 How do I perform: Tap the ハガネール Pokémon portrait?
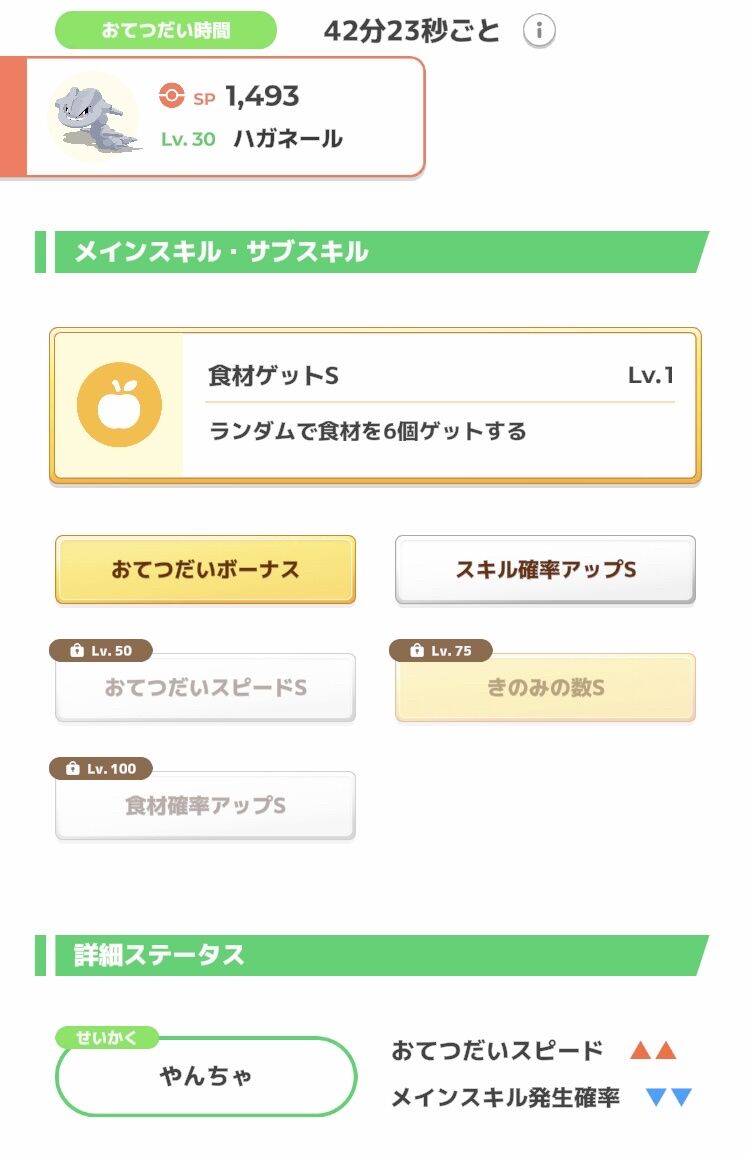pyautogui.click(x=94, y=118)
